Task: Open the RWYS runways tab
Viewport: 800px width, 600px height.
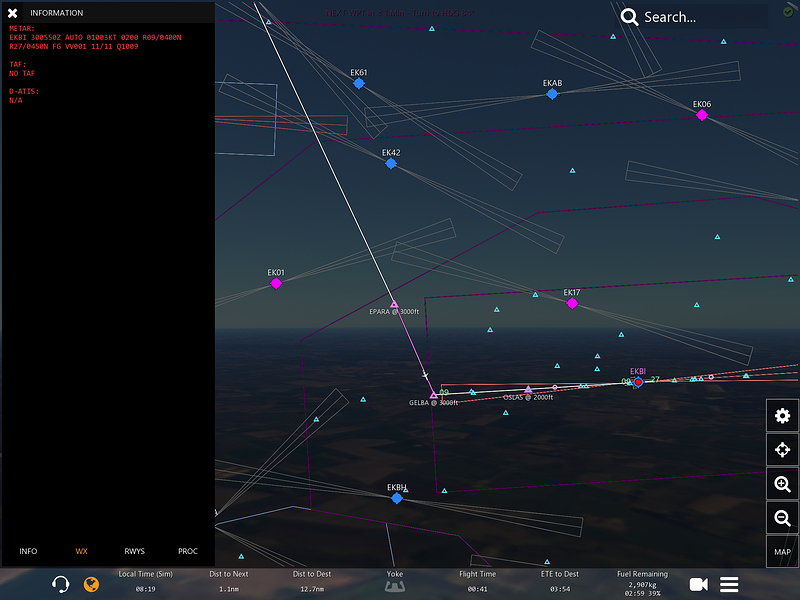Action: pos(135,551)
